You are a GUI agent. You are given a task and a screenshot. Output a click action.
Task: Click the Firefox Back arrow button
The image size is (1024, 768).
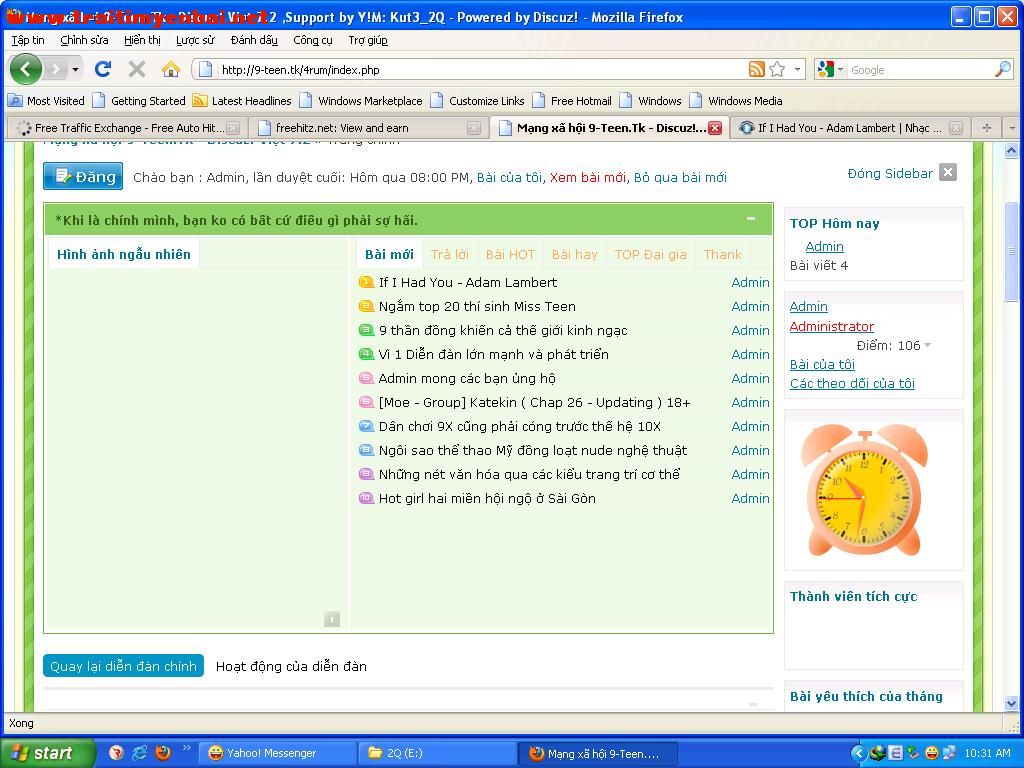click(x=25, y=69)
